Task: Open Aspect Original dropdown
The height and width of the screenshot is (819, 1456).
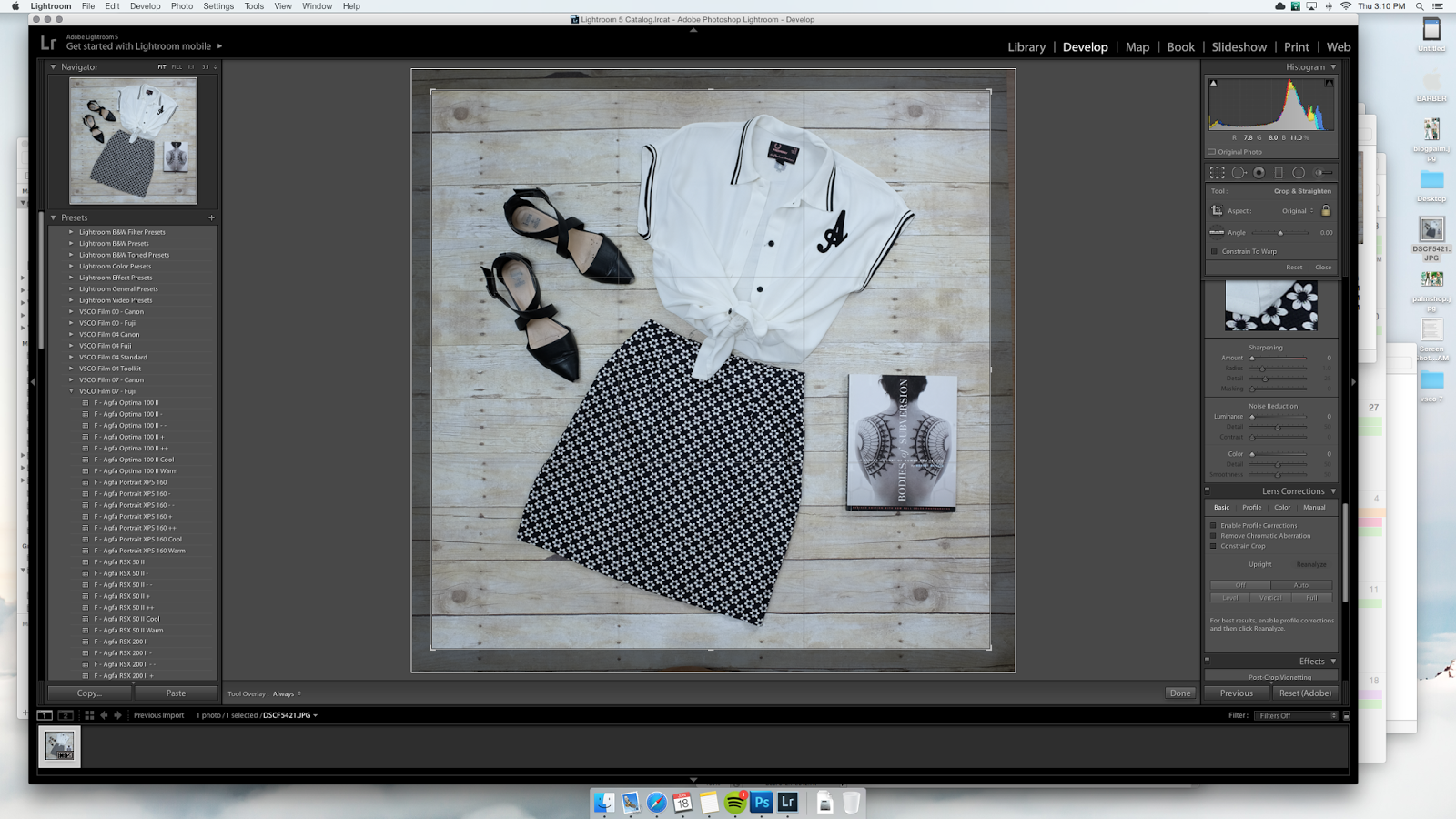Action: [1298, 211]
